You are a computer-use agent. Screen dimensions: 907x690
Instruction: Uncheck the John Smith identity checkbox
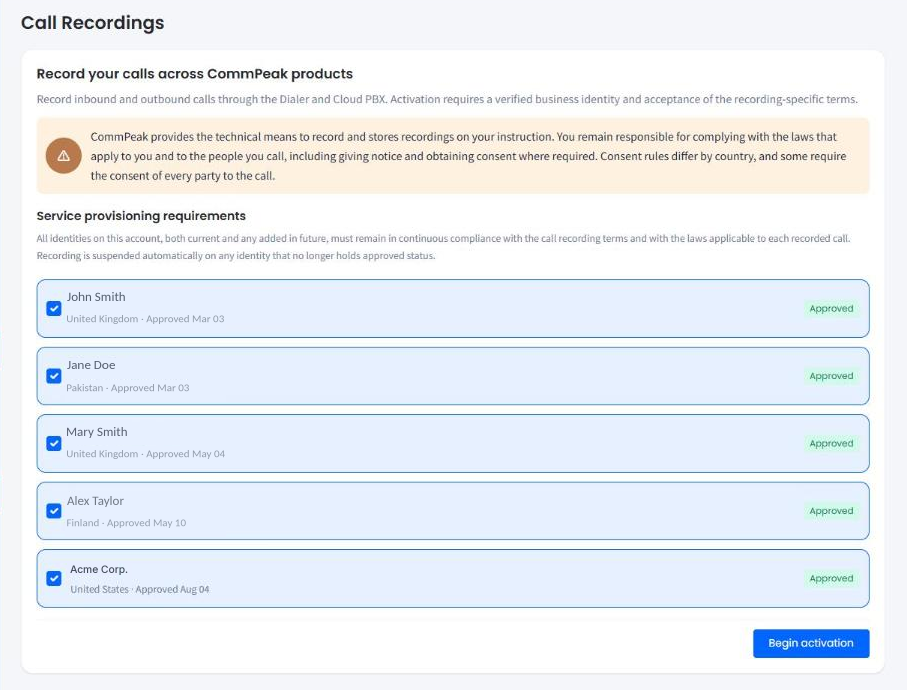(54, 308)
